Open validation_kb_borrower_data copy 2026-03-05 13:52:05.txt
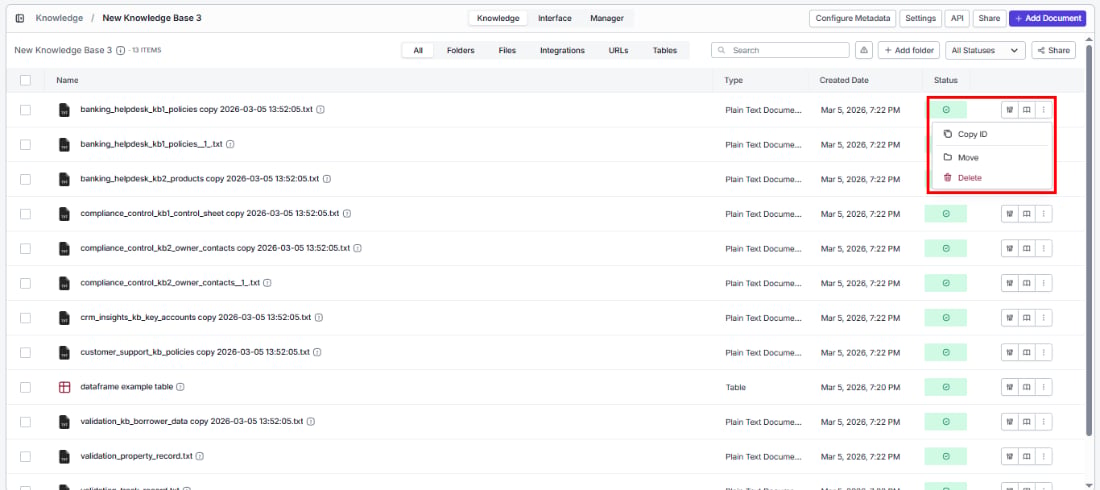This screenshot has height=490, width=1100. (192, 422)
